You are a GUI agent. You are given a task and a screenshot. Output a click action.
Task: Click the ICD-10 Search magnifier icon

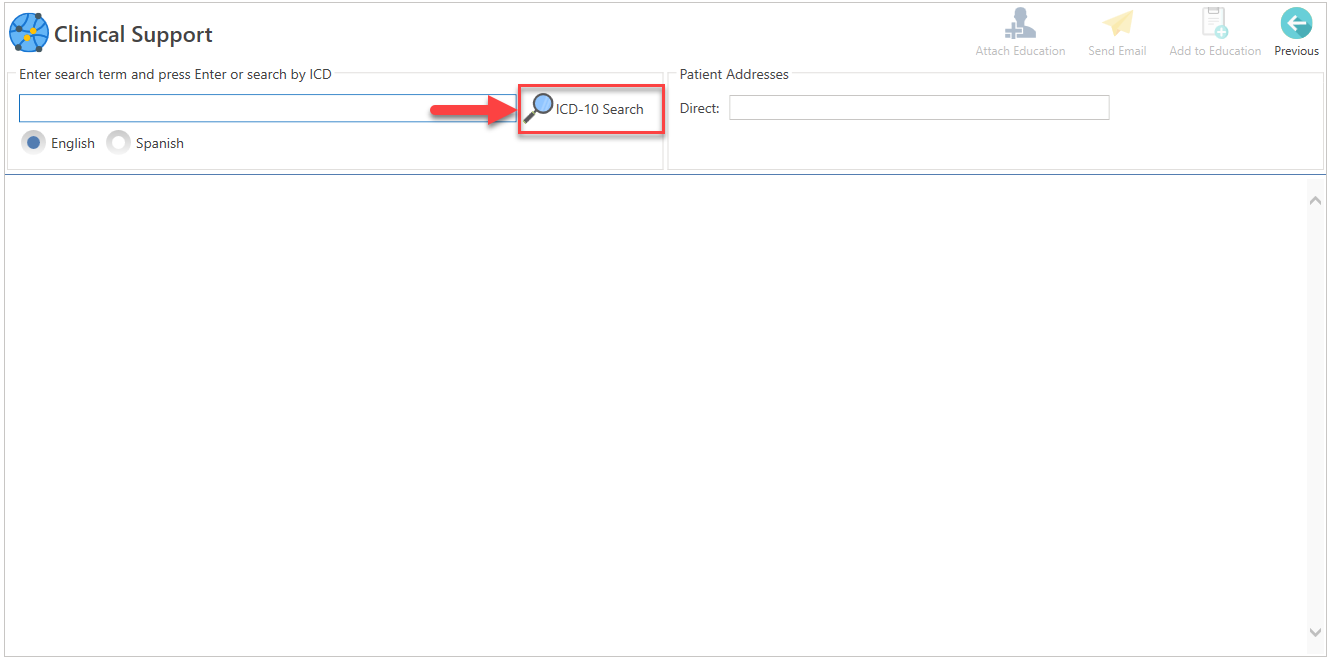click(x=538, y=107)
